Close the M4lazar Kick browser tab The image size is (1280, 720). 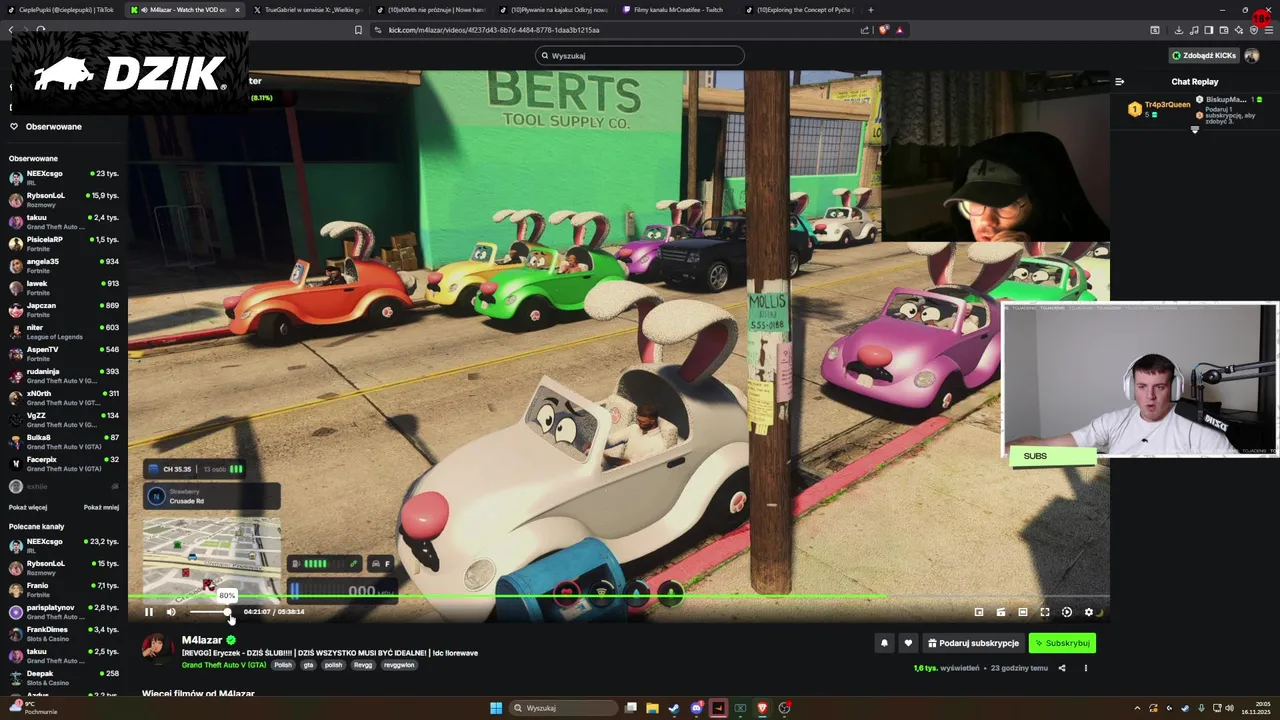pyautogui.click(x=237, y=10)
